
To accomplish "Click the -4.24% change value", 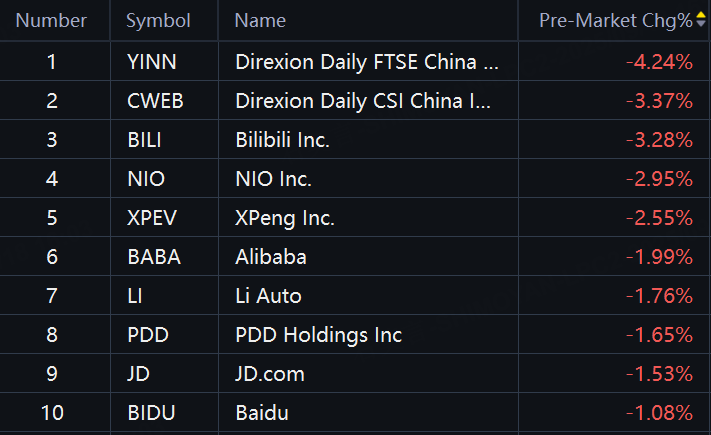I will 659,62.
